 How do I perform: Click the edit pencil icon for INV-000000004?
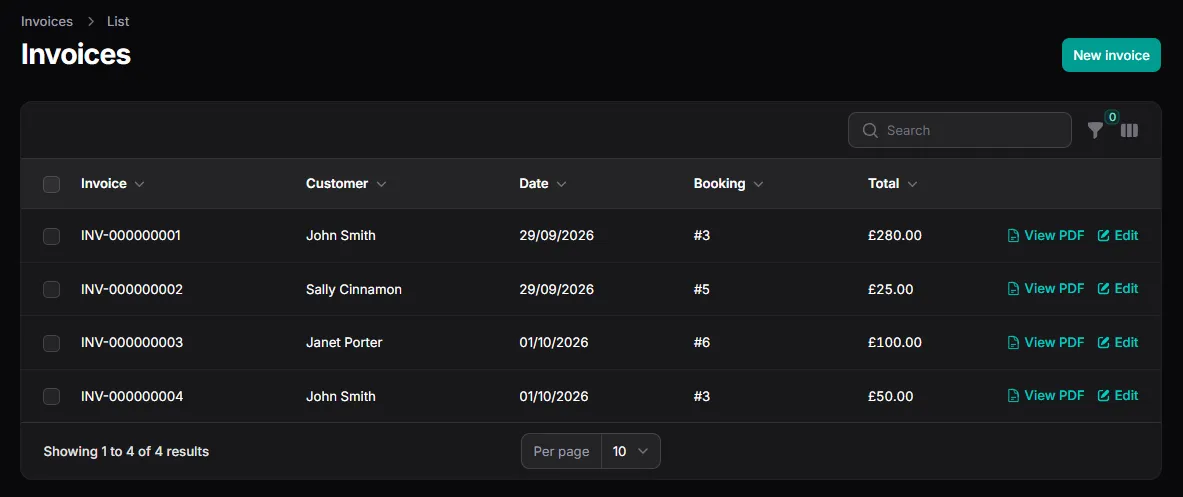click(x=1104, y=396)
